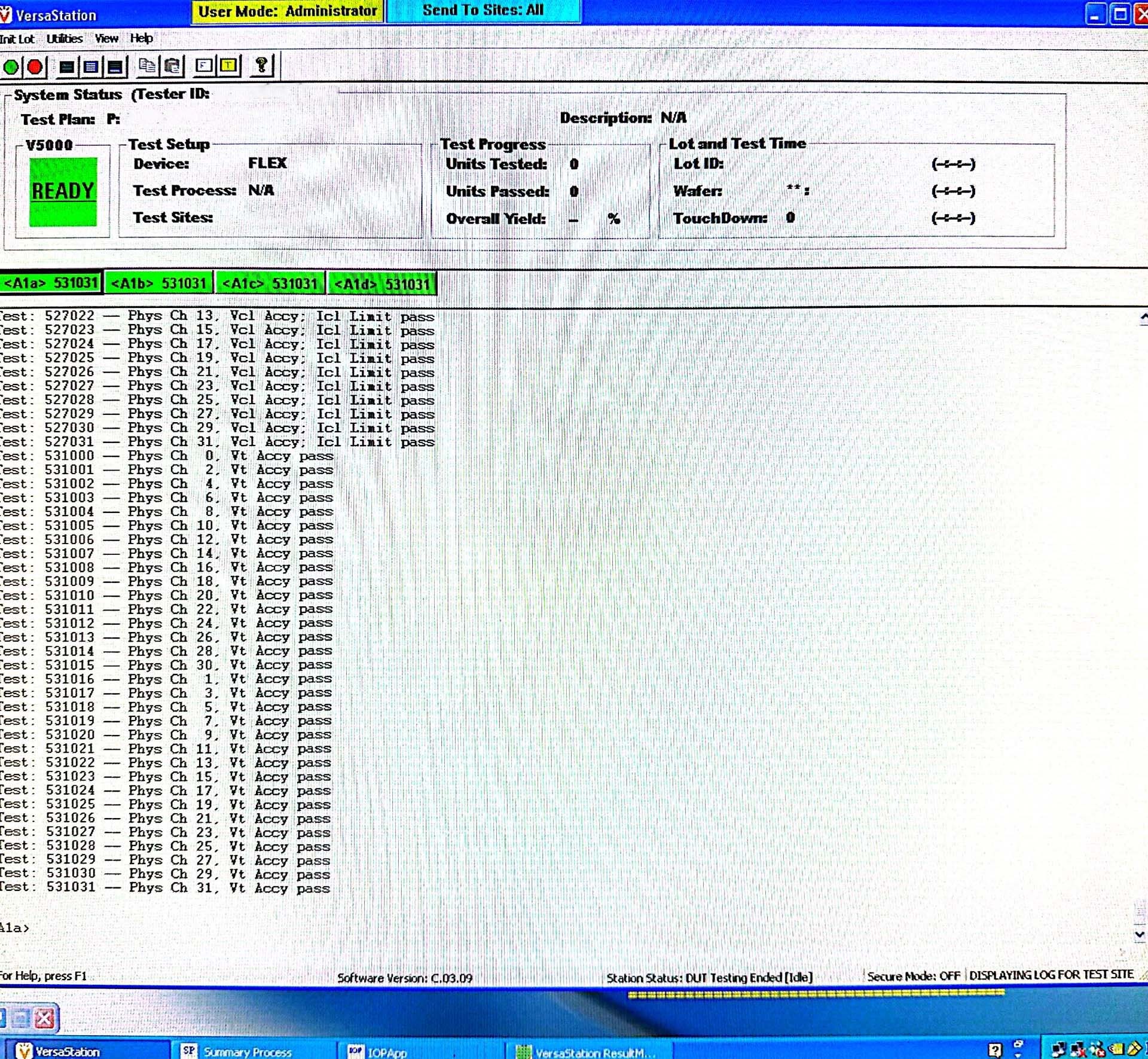The width and height of the screenshot is (1148, 1059).
Task: Select the <A1c> 531031 site tab
Action: point(270,283)
